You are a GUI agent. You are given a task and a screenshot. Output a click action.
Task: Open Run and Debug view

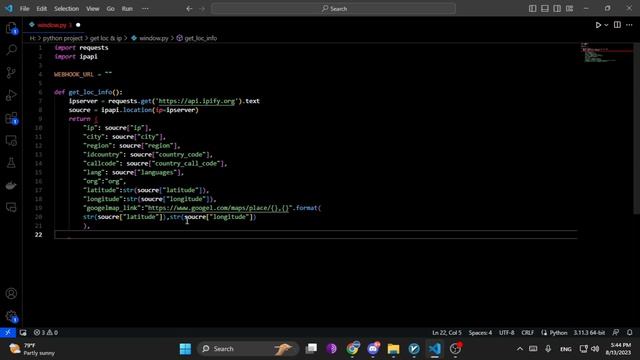click(11, 96)
